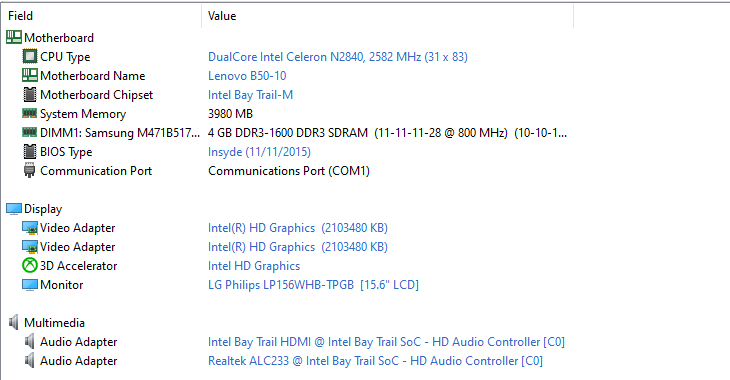This screenshot has height=380, width=730.
Task: Click the Motherboard Name board icon
Action: click(29, 75)
